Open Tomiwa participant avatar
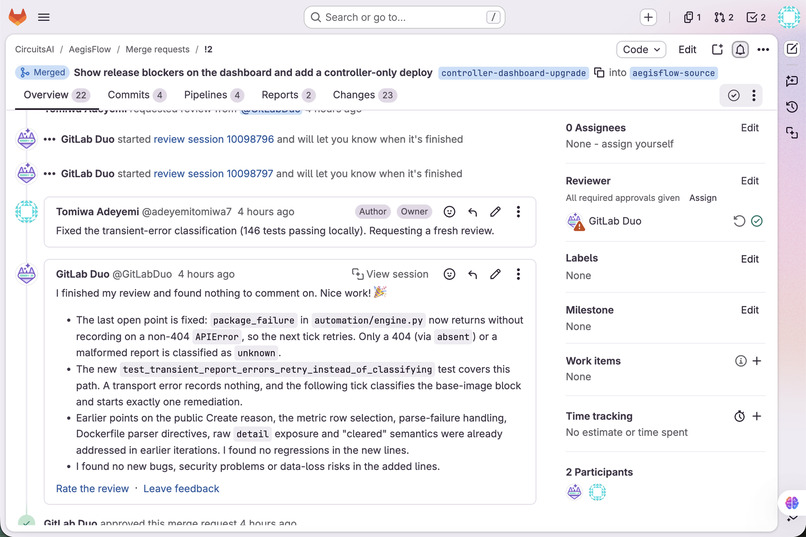 [597, 492]
